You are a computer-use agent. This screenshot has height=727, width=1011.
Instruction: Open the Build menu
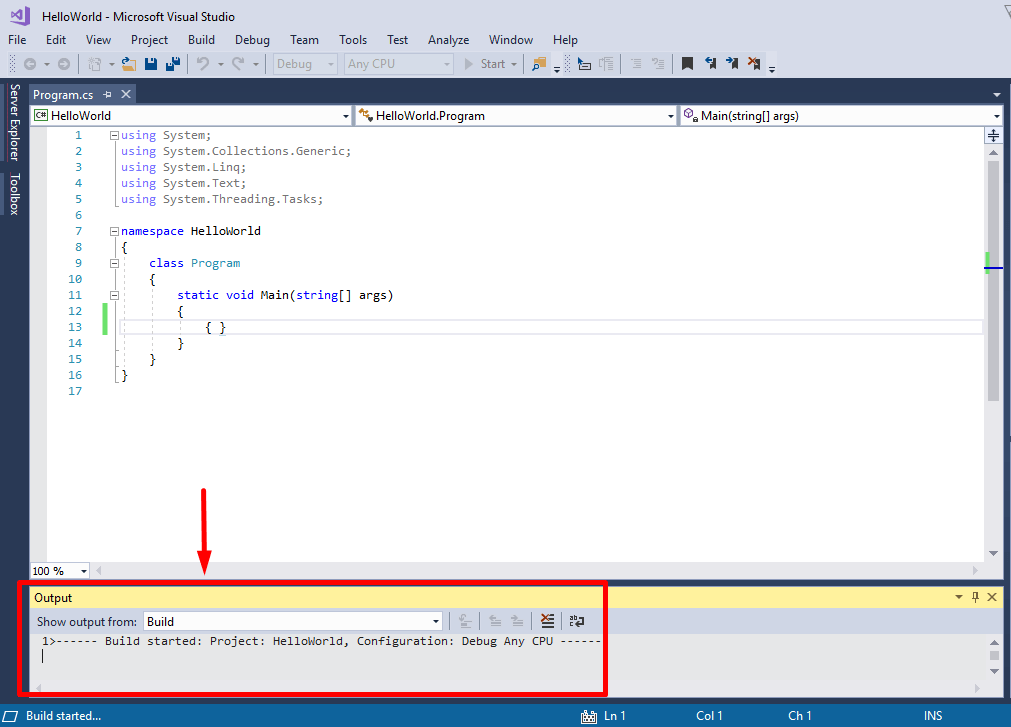point(201,40)
